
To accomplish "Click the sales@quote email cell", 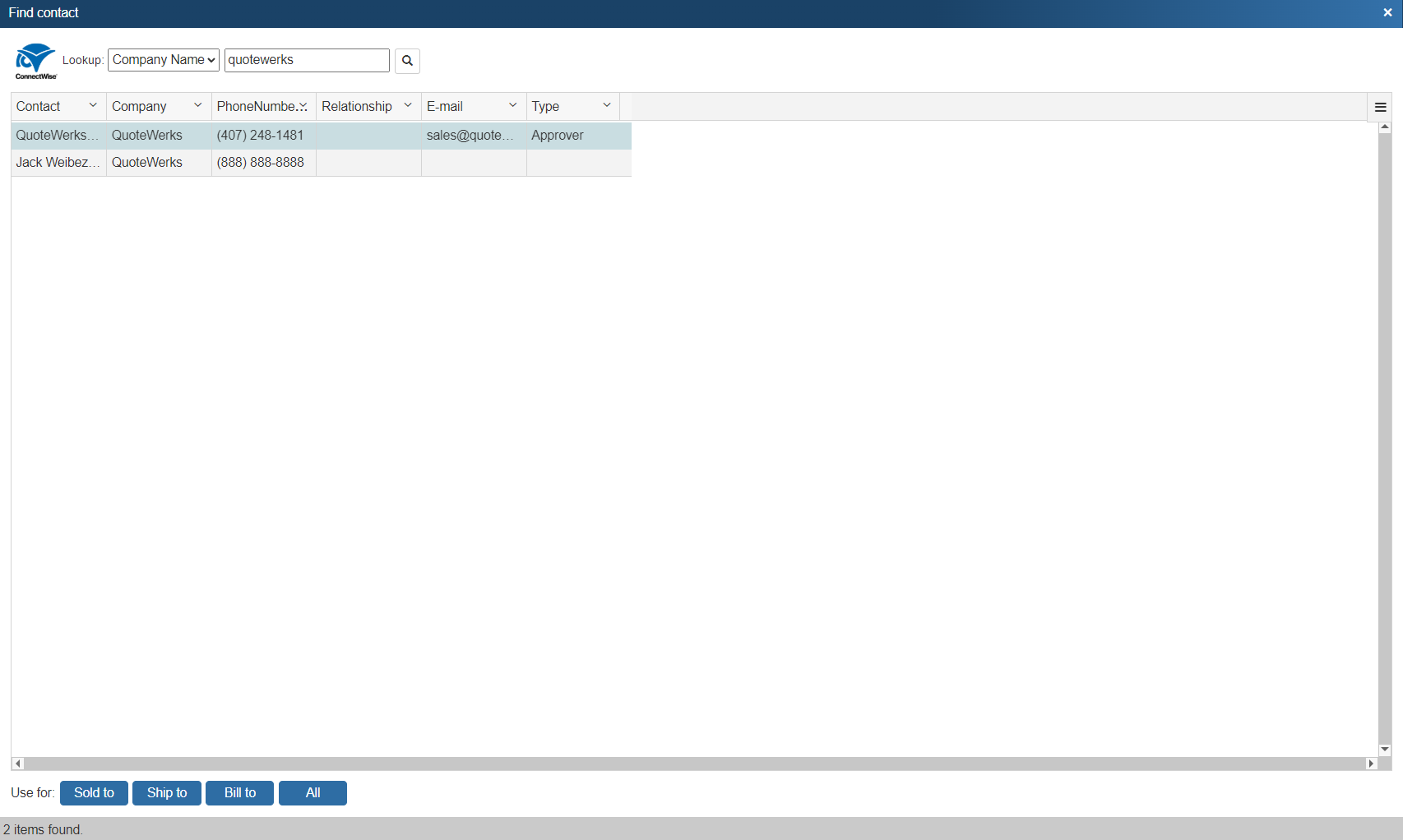I will [x=474, y=136].
